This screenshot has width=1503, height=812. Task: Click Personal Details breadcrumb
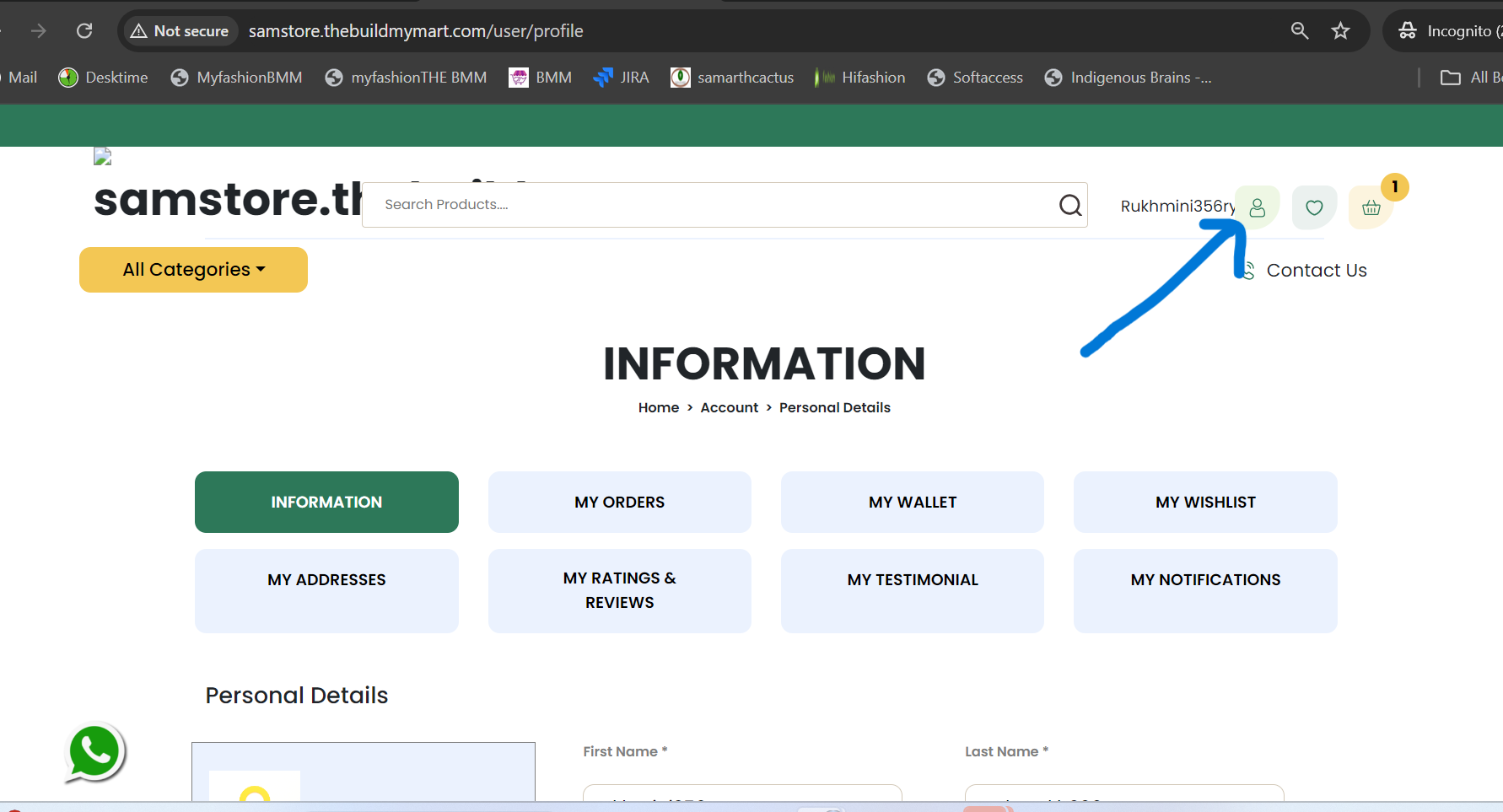point(835,407)
